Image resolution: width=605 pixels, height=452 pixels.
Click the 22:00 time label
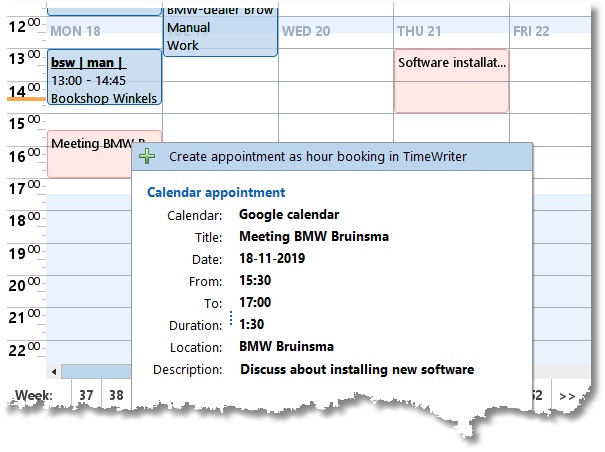tap(24, 350)
